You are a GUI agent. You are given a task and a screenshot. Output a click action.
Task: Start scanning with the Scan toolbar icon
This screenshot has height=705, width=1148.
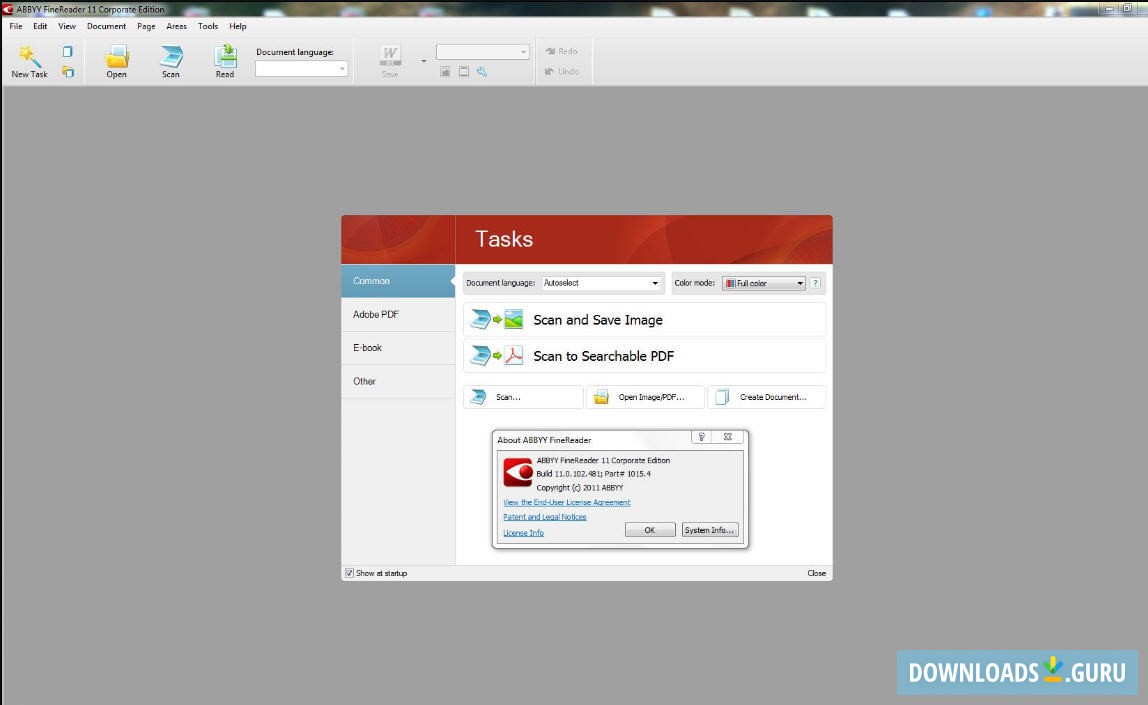[x=171, y=61]
